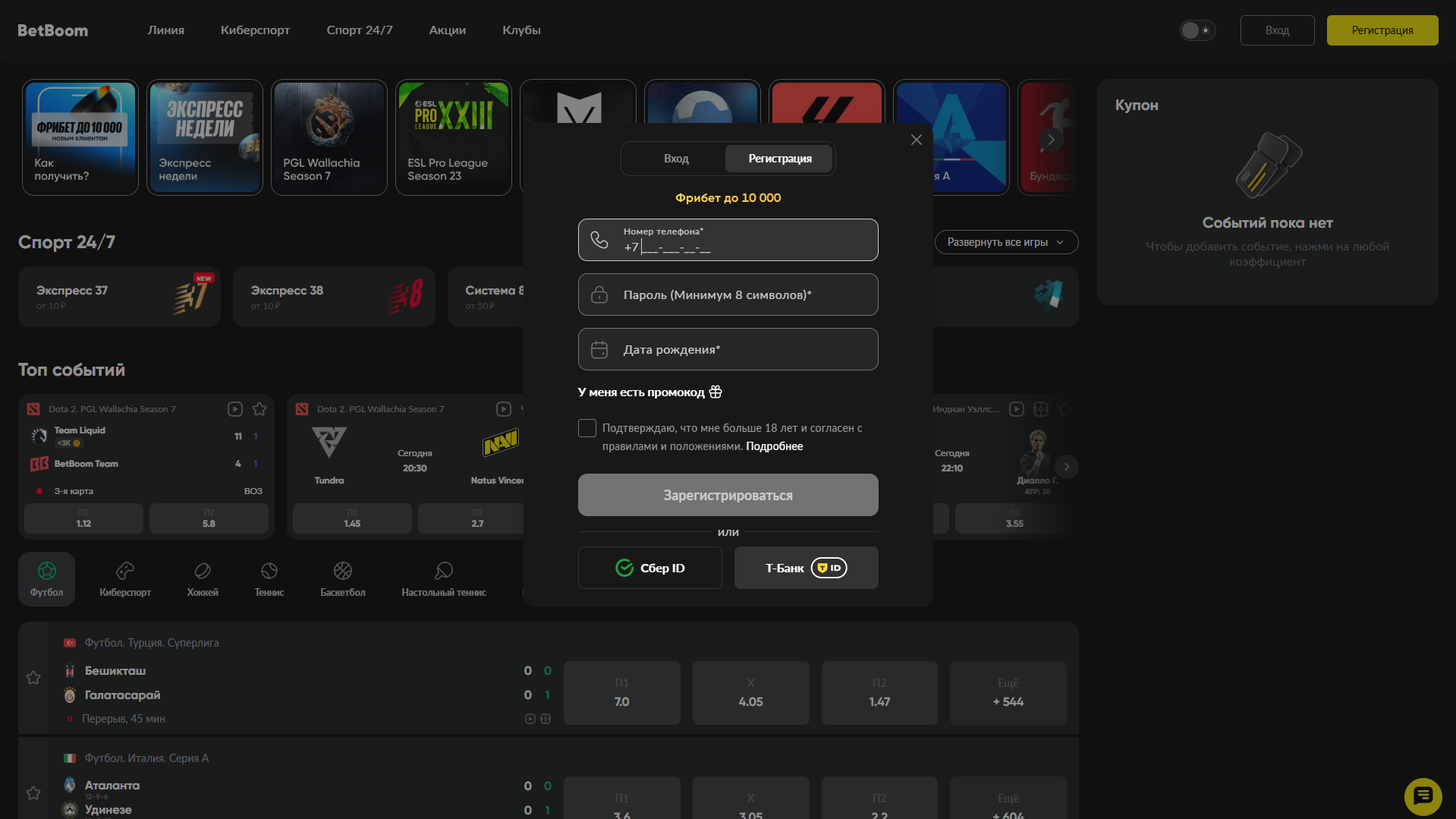Open Спорт 24/7 menu item

(x=360, y=30)
